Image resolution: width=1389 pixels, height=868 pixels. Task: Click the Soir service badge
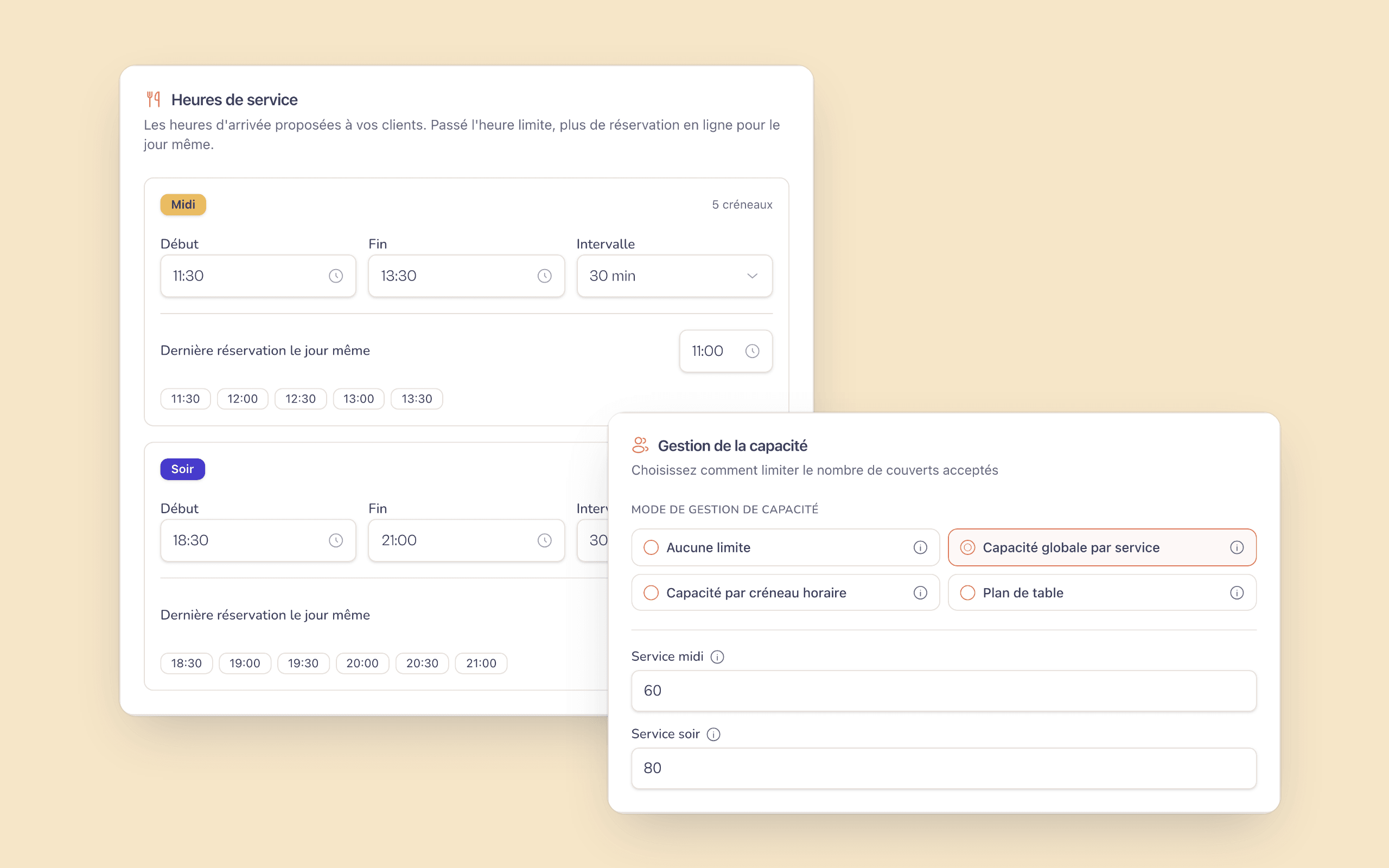pyautogui.click(x=182, y=469)
